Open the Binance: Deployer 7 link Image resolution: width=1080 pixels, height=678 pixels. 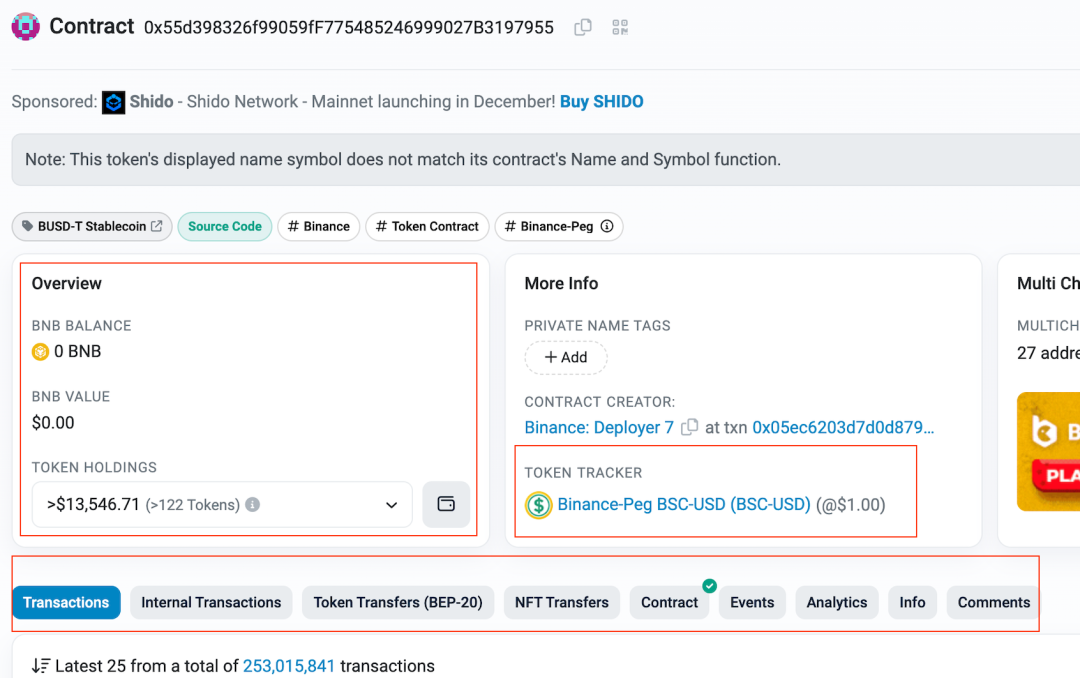599,427
